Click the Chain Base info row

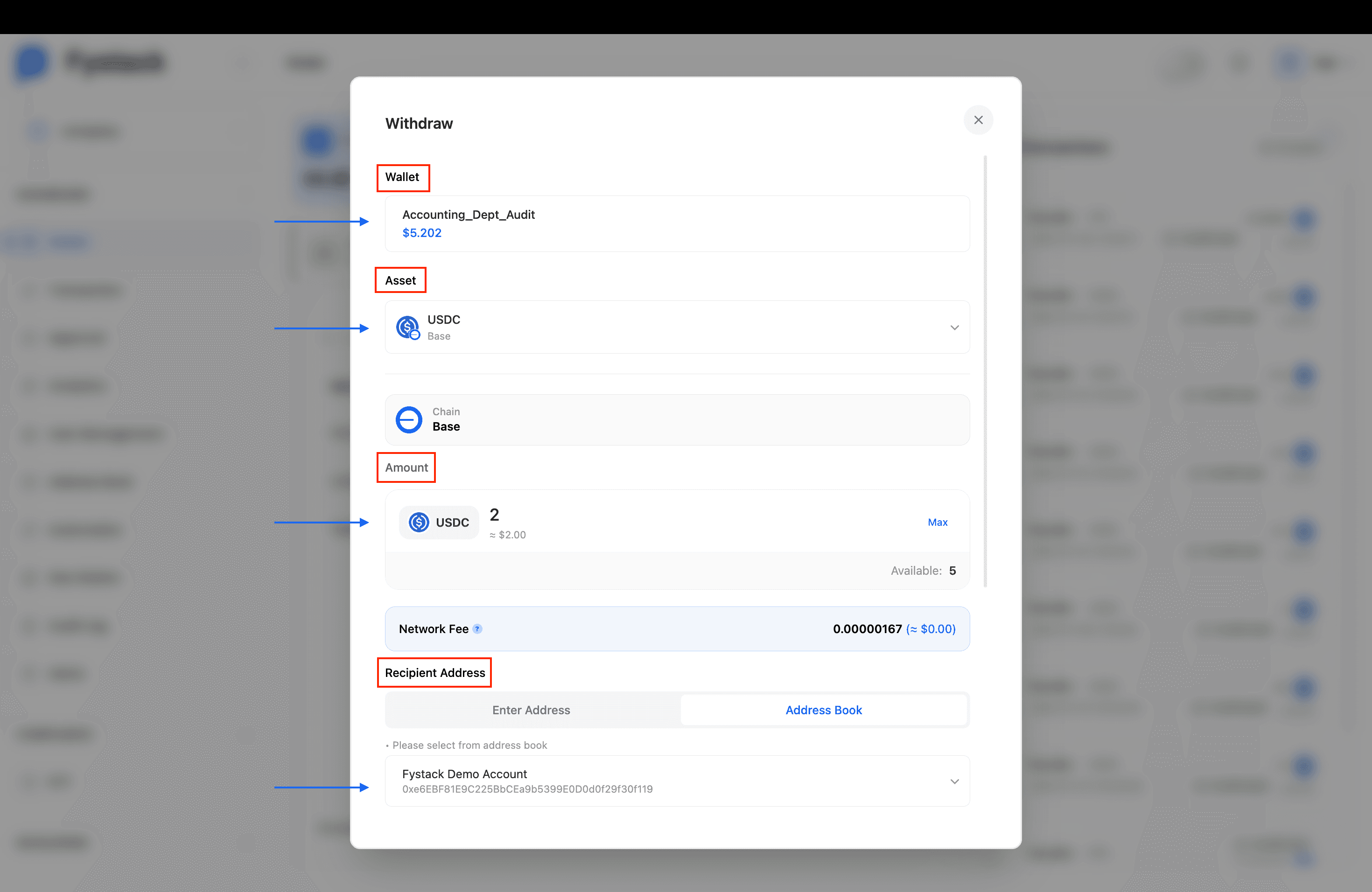point(677,419)
